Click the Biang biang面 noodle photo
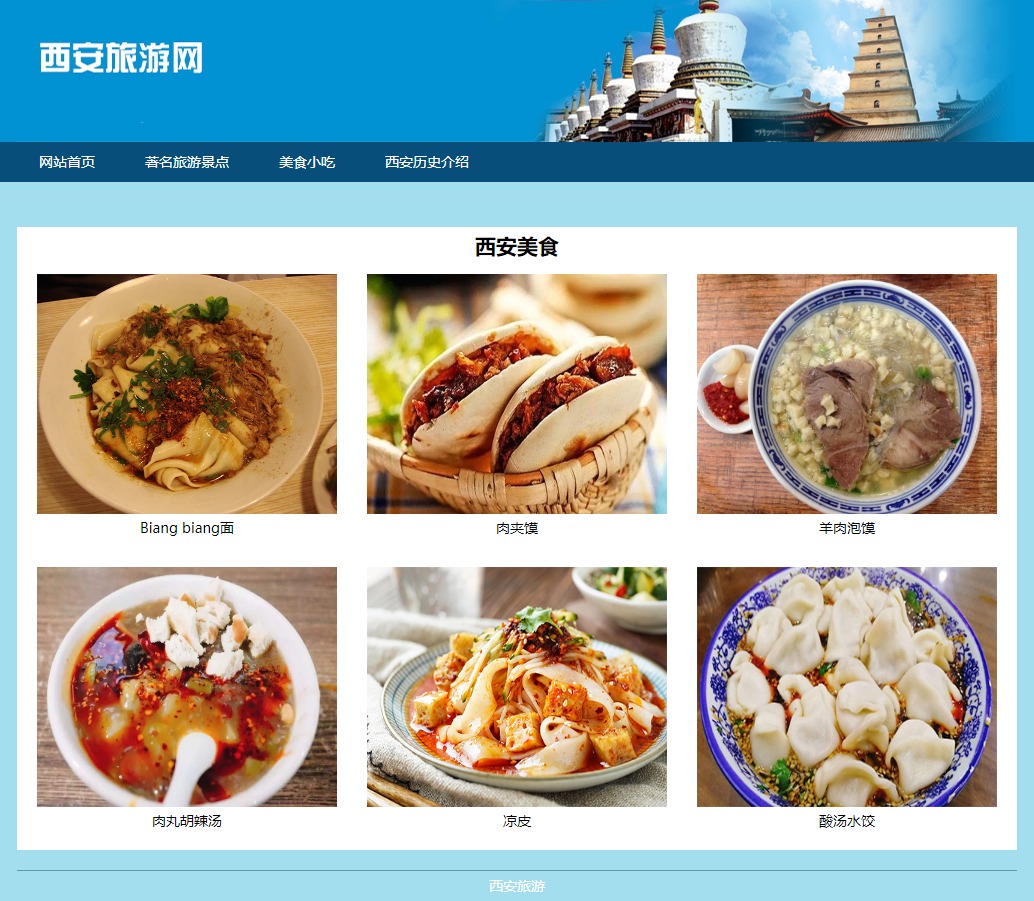This screenshot has width=1034, height=901. pos(187,394)
